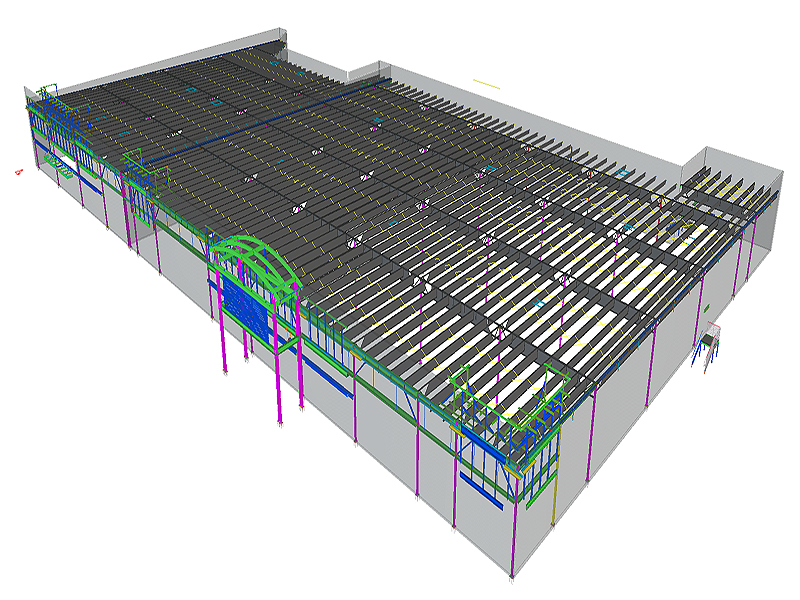This screenshot has width=800, height=600.
Task: Select the small red marker left of building
Action: click(x=18, y=172)
